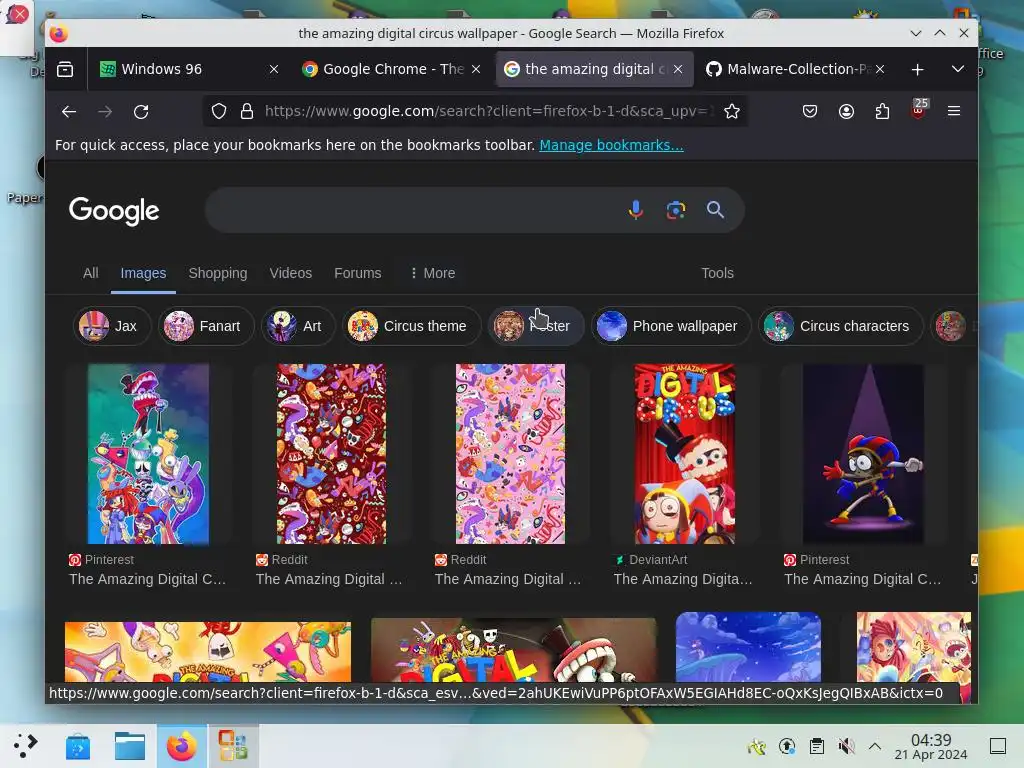Open Pinterest Pomni spotlight wallpaper

click(863, 454)
